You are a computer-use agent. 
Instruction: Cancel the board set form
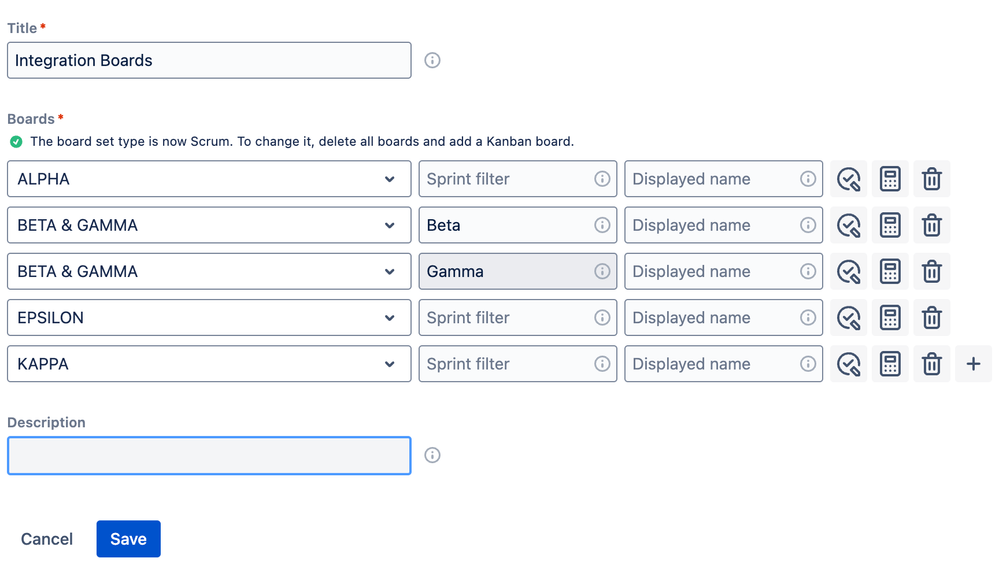47,539
